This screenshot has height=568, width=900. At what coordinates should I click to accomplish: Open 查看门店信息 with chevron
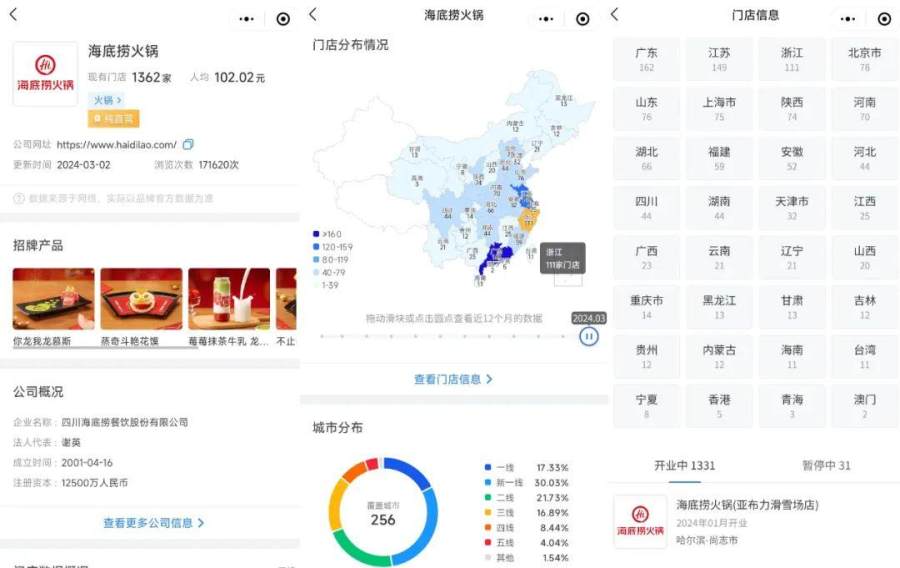click(453, 380)
